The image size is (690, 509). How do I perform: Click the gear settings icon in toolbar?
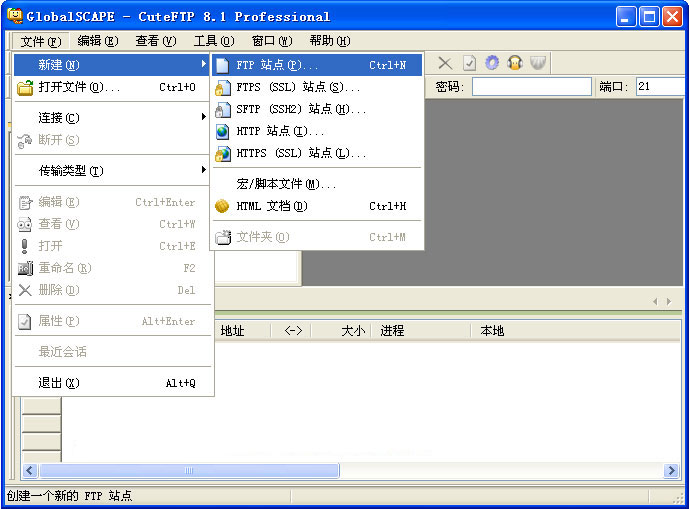coord(492,63)
